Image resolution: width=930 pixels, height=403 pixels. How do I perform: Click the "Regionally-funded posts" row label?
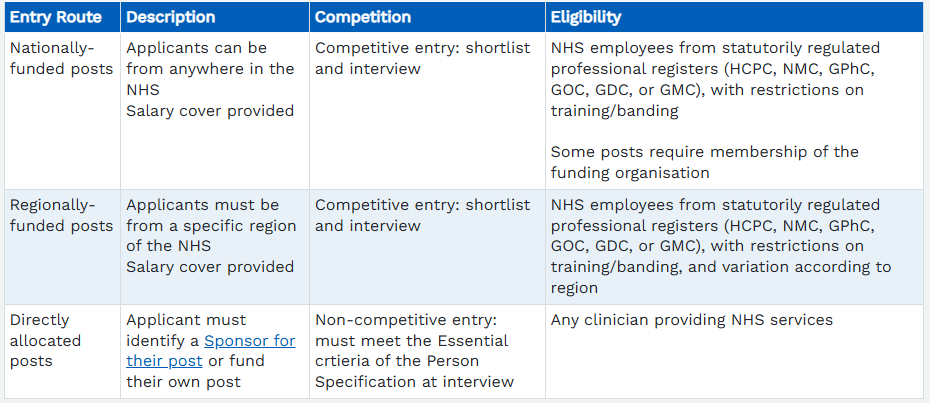(x=61, y=215)
